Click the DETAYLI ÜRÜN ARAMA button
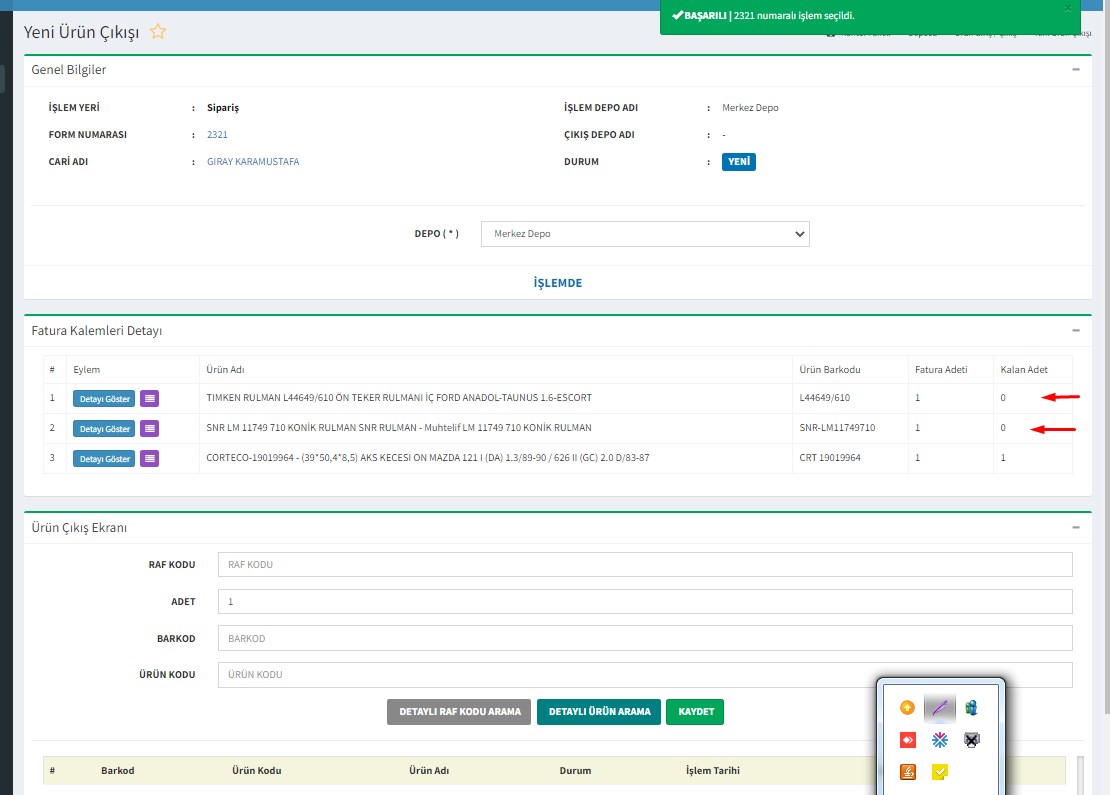Screen dimensions: 1110x795 (599, 712)
